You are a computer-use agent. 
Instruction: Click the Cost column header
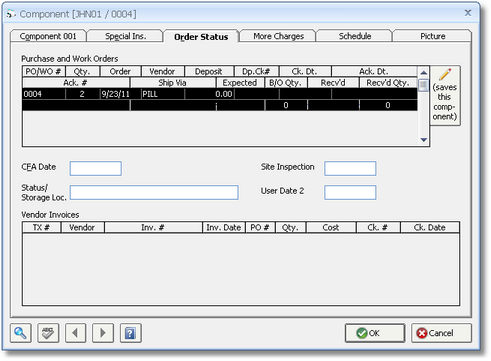(331, 227)
